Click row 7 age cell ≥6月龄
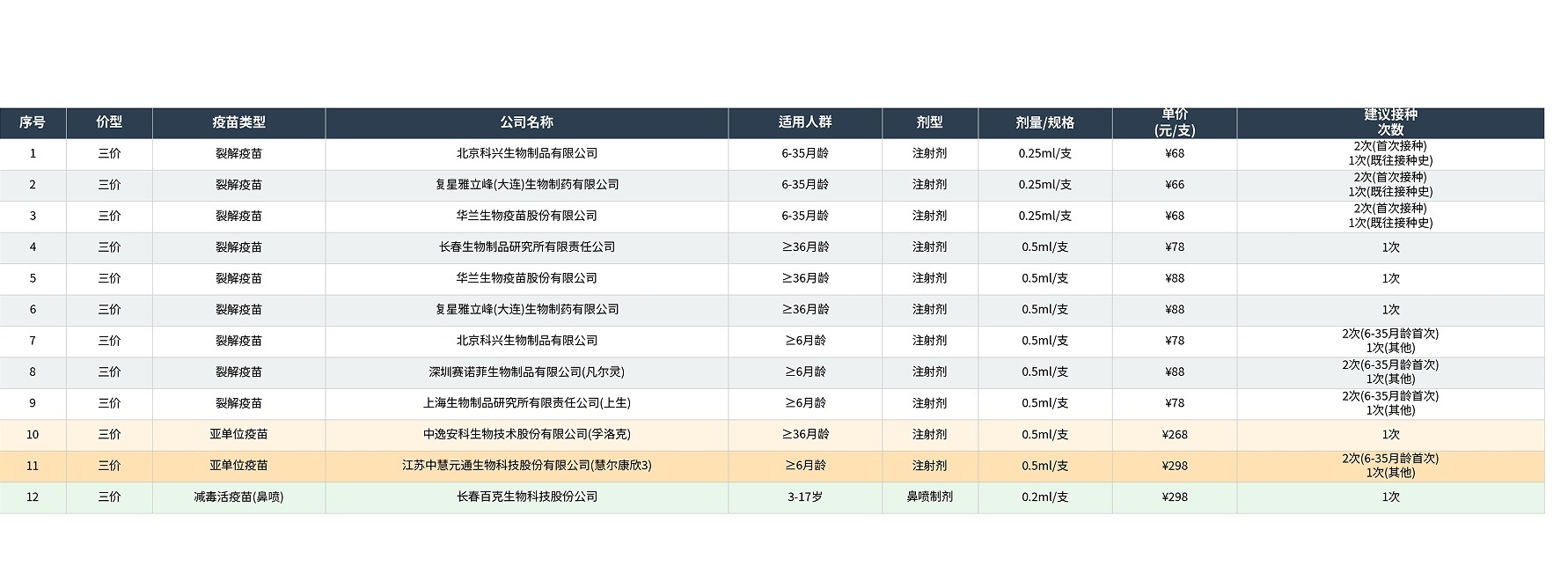The width and height of the screenshot is (1568, 574). tap(805, 341)
